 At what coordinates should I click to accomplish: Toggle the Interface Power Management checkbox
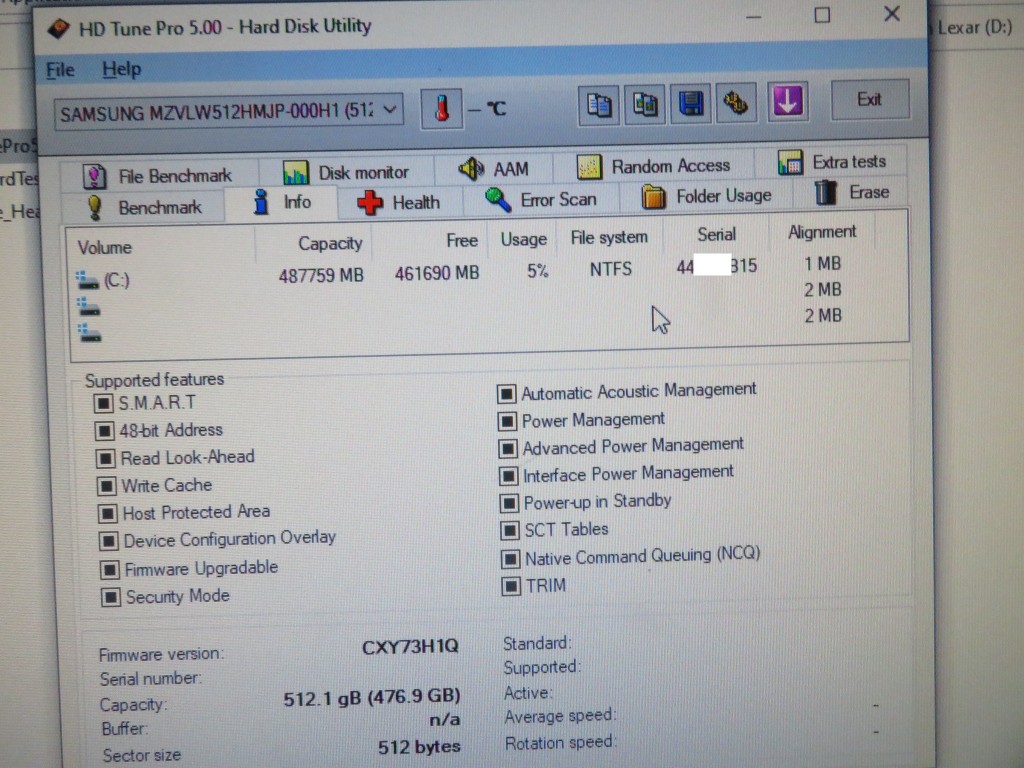click(x=509, y=476)
